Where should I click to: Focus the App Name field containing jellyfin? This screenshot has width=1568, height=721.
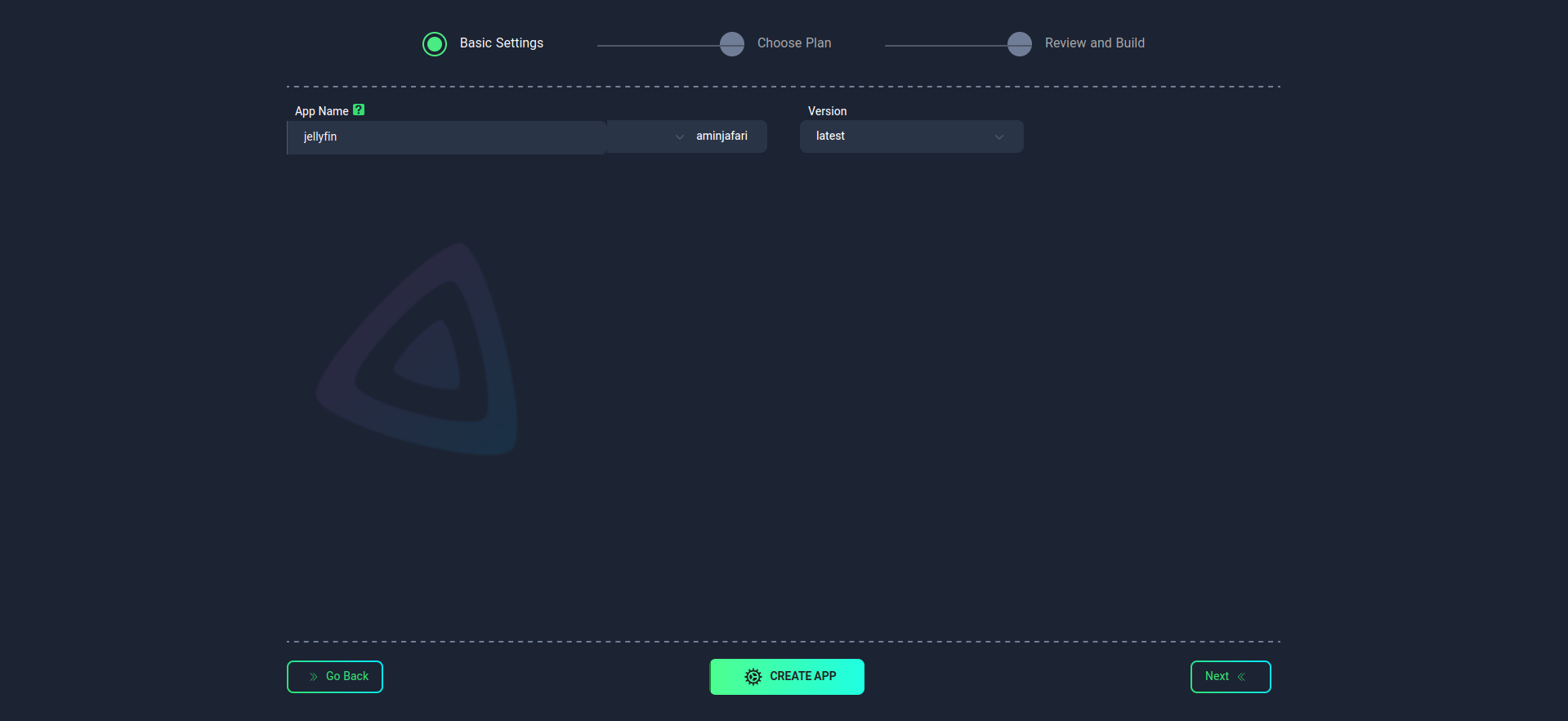click(x=447, y=137)
